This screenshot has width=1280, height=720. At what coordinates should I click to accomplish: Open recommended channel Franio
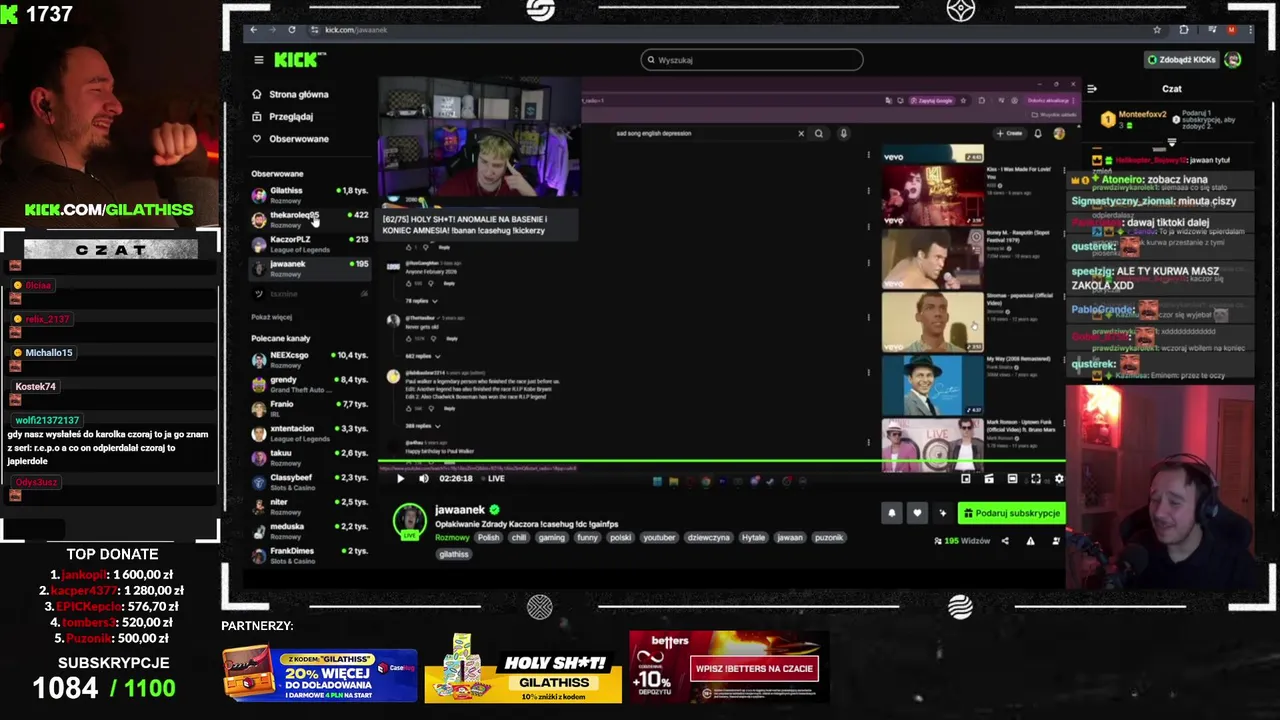(309, 408)
